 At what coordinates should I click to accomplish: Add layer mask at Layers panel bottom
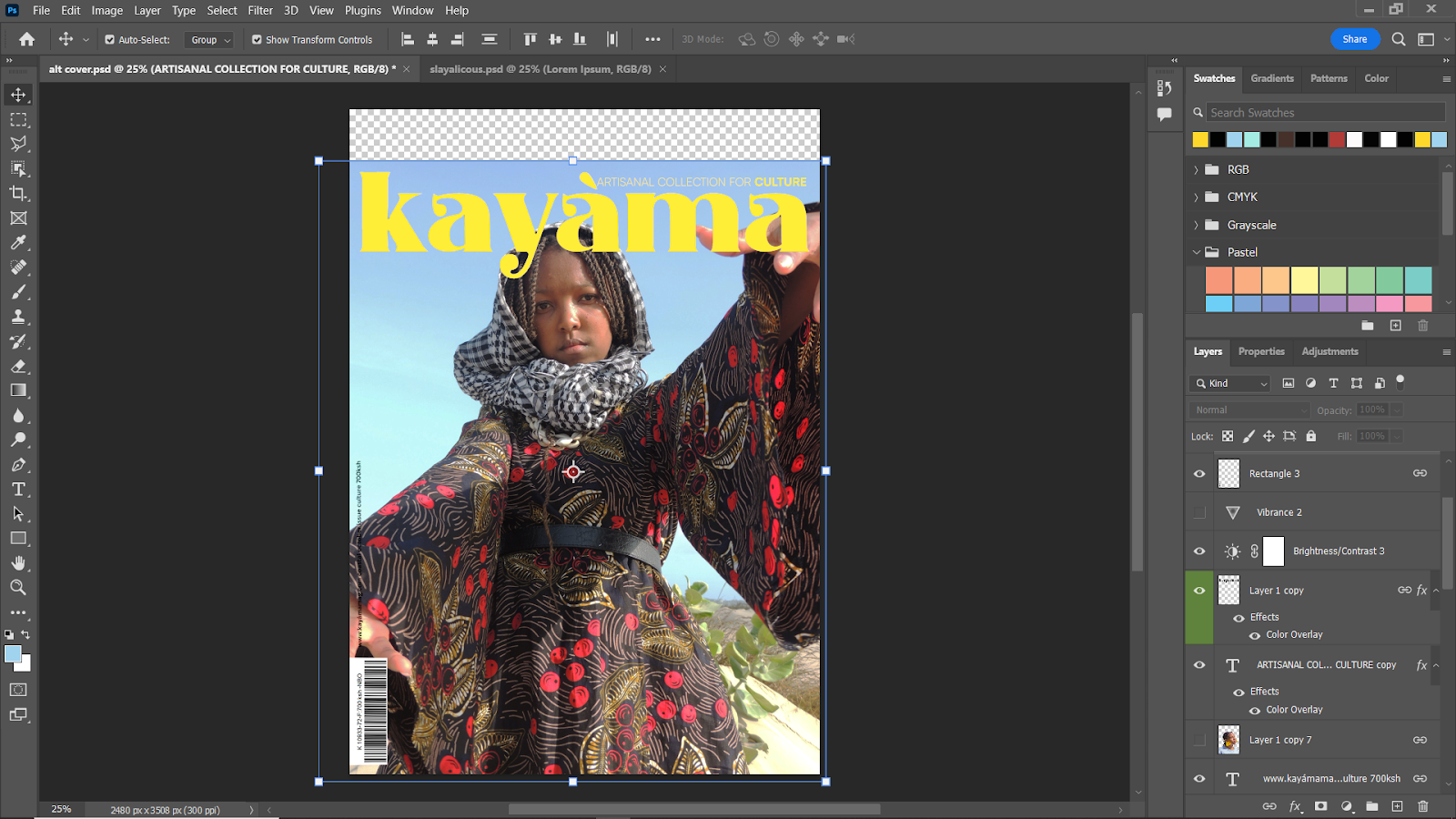1320,806
